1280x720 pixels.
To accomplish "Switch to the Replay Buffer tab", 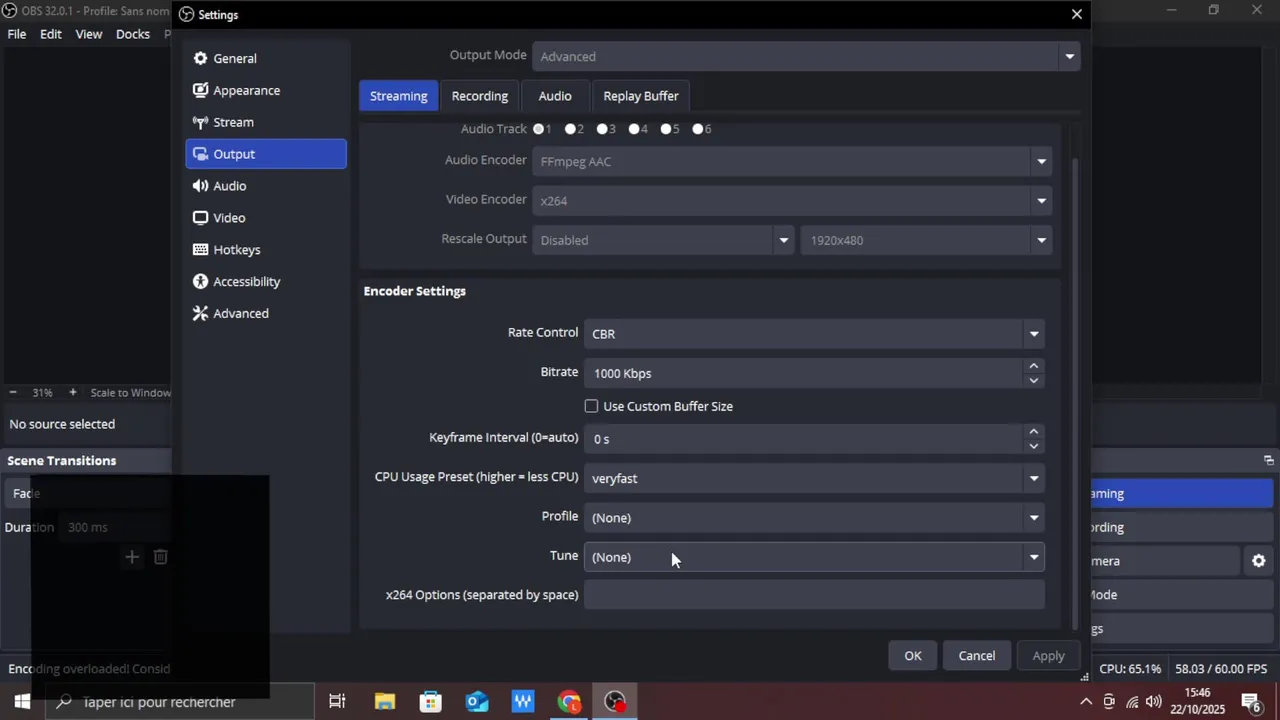I will (x=641, y=96).
